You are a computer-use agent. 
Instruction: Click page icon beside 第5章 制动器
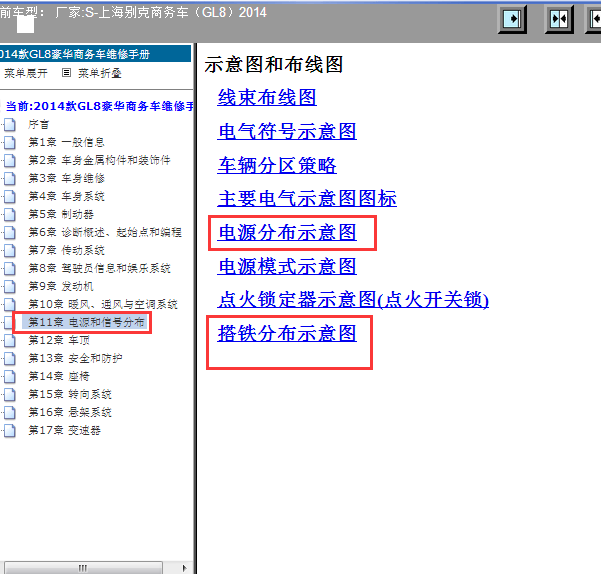click(x=10, y=215)
